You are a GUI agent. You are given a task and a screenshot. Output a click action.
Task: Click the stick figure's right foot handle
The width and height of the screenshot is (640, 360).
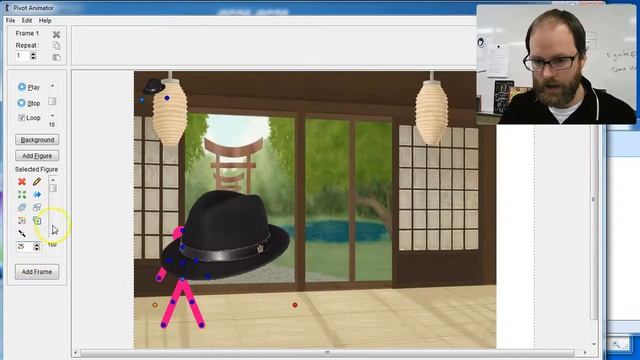click(x=202, y=325)
